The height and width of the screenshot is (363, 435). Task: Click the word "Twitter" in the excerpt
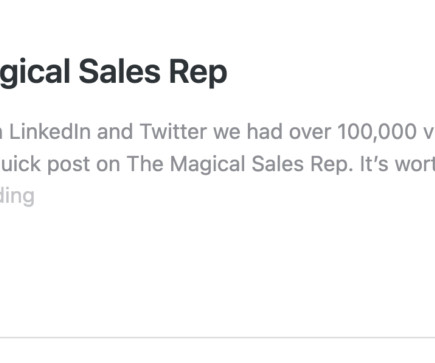[173, 132]
